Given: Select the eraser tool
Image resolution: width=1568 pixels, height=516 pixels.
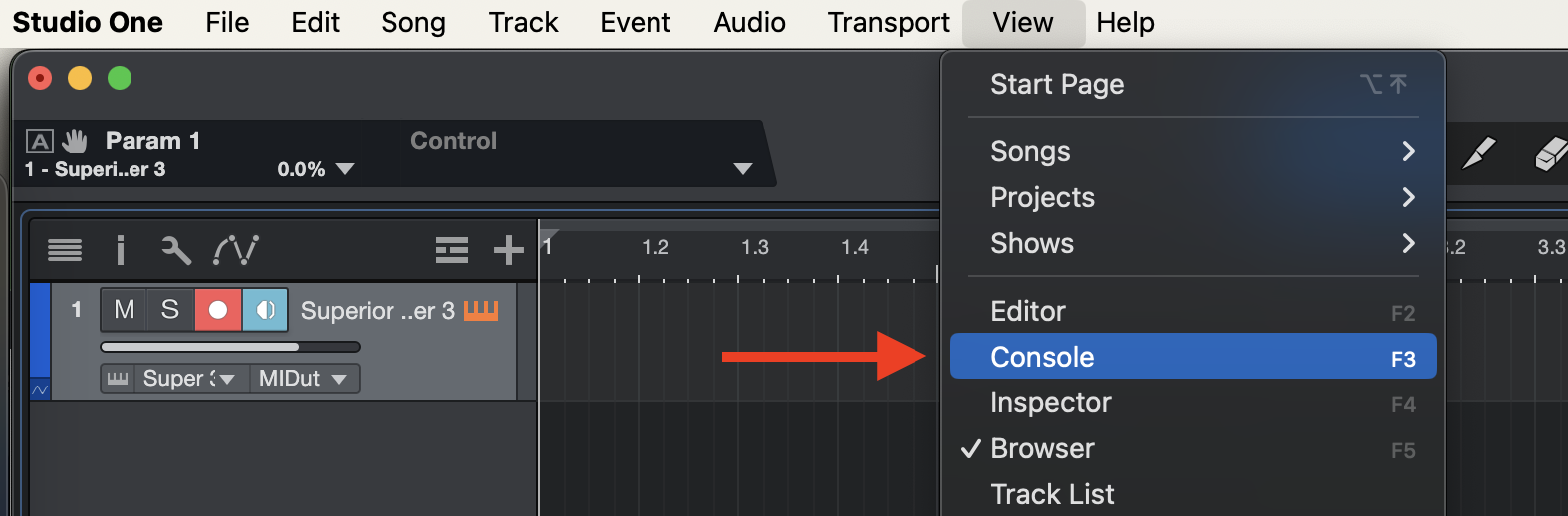Looking at the screenshot, I should 1550,154.
